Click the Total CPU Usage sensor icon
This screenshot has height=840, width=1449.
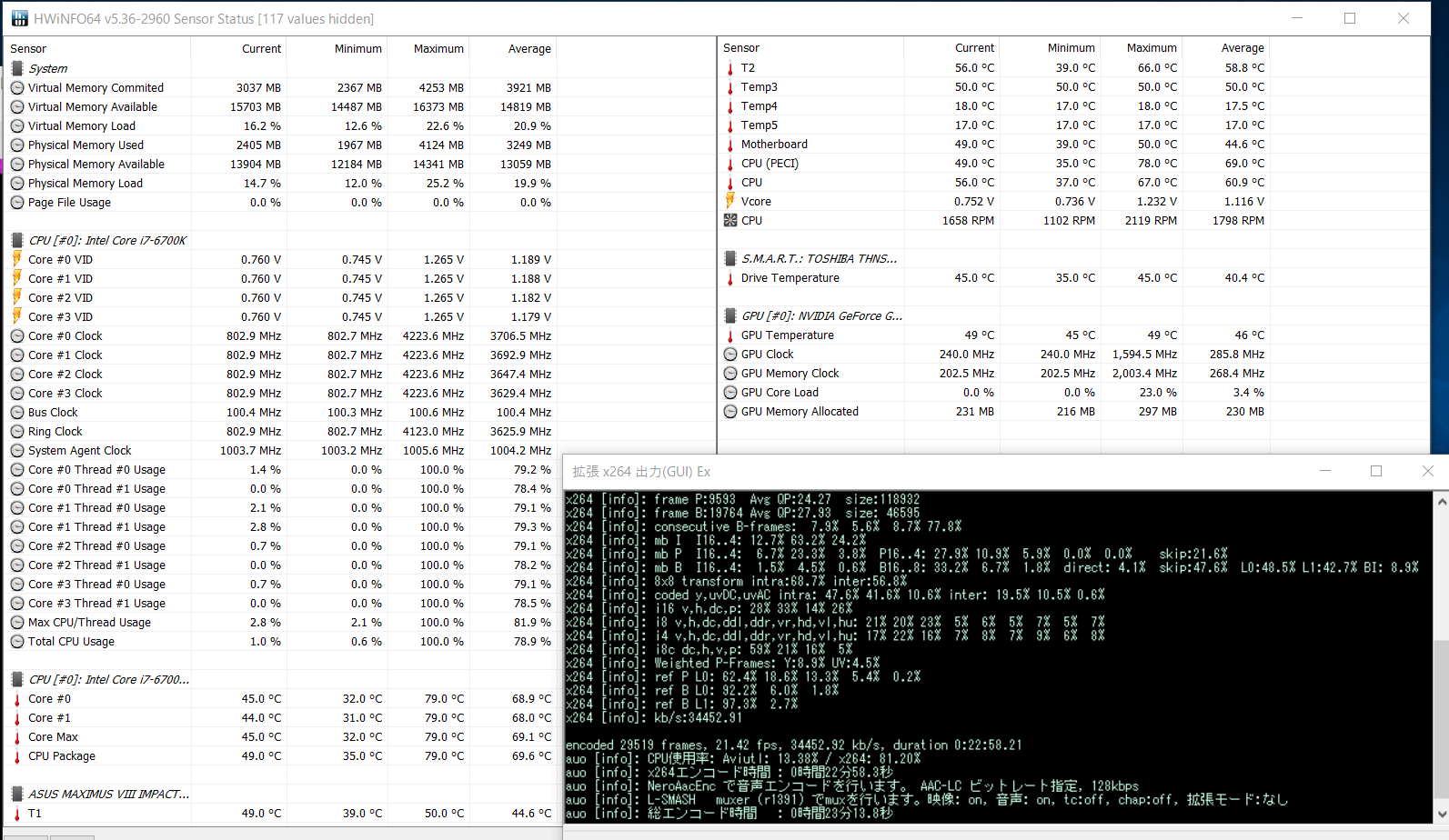point(17,641)
